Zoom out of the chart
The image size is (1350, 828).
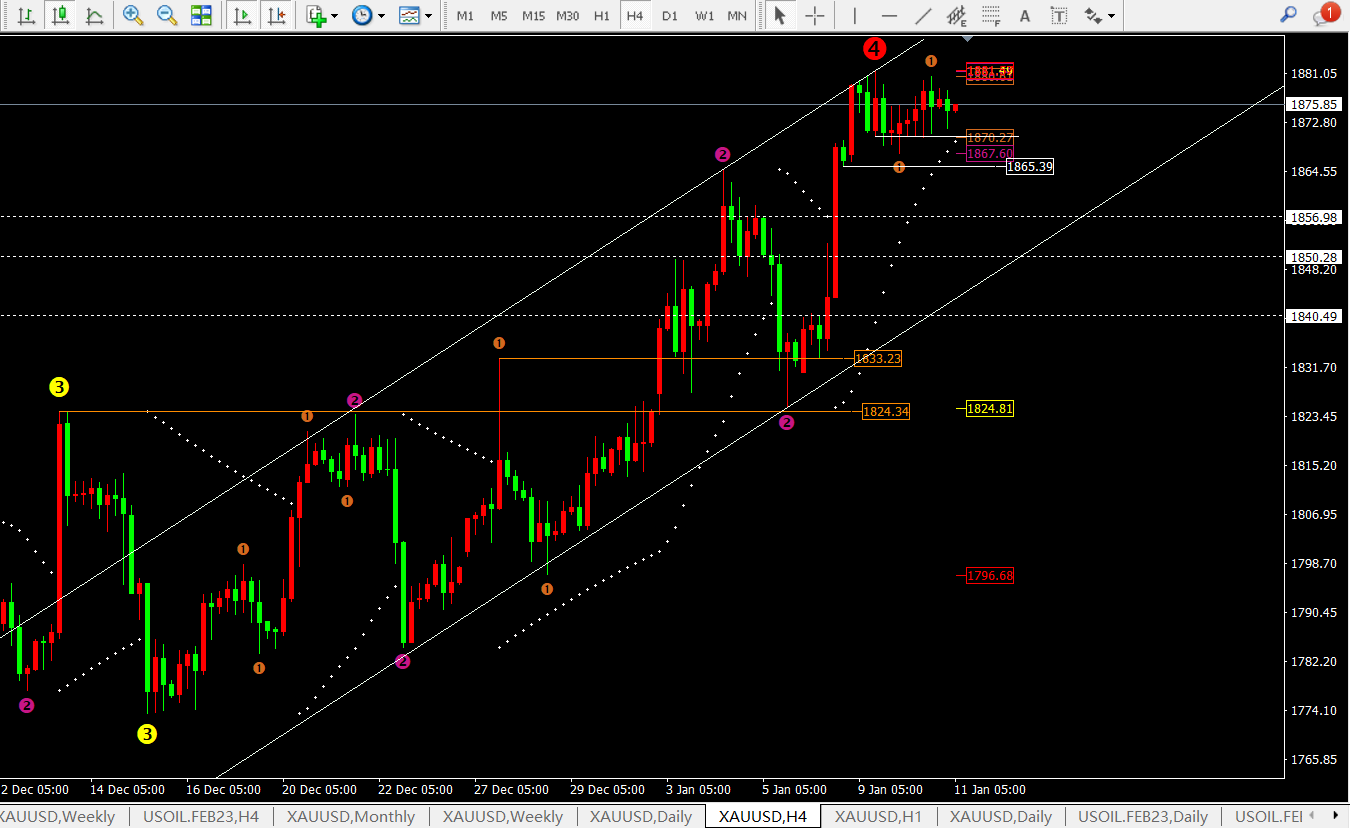click(x=167, y=15)
